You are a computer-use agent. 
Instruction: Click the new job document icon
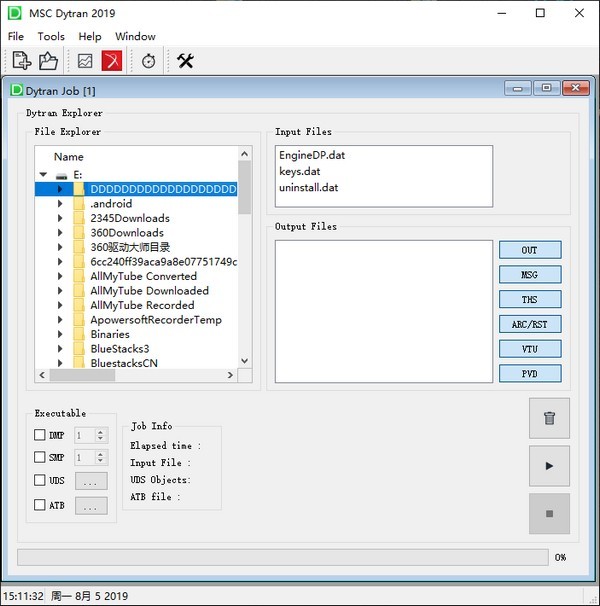[x=22, y=61]
